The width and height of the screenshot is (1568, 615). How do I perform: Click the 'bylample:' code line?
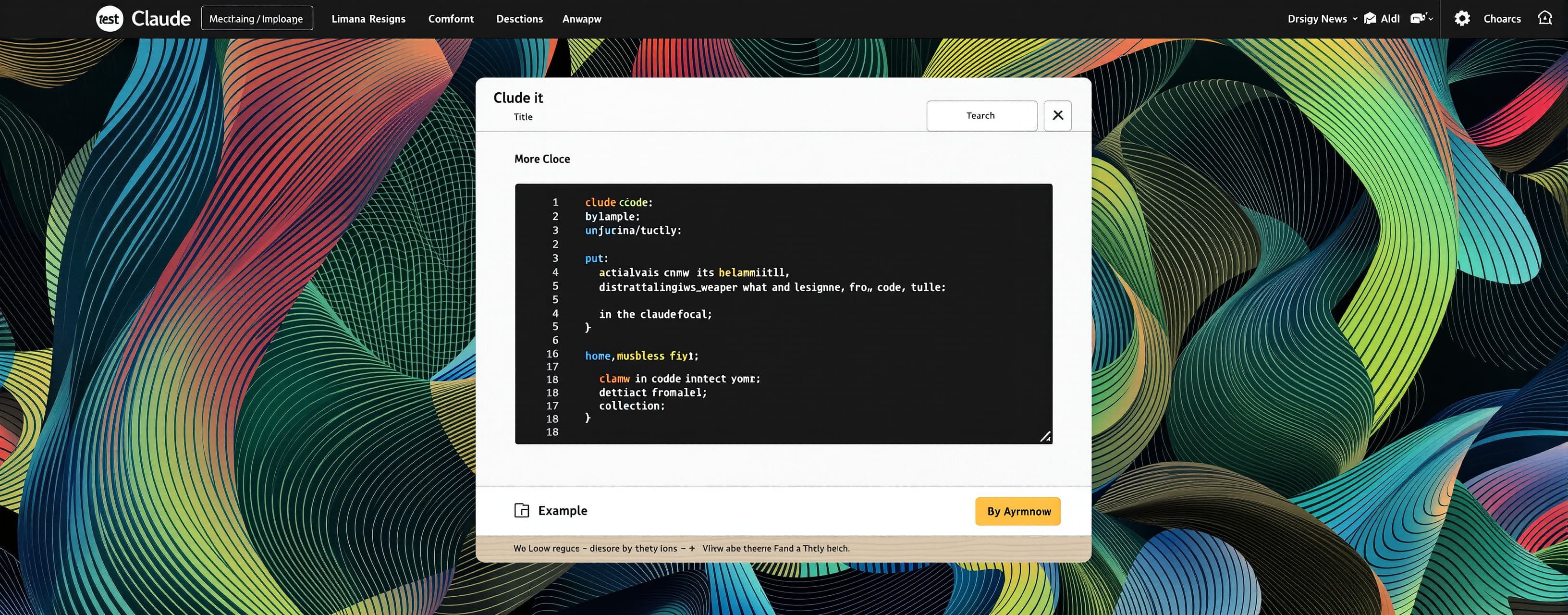[612, 216]
